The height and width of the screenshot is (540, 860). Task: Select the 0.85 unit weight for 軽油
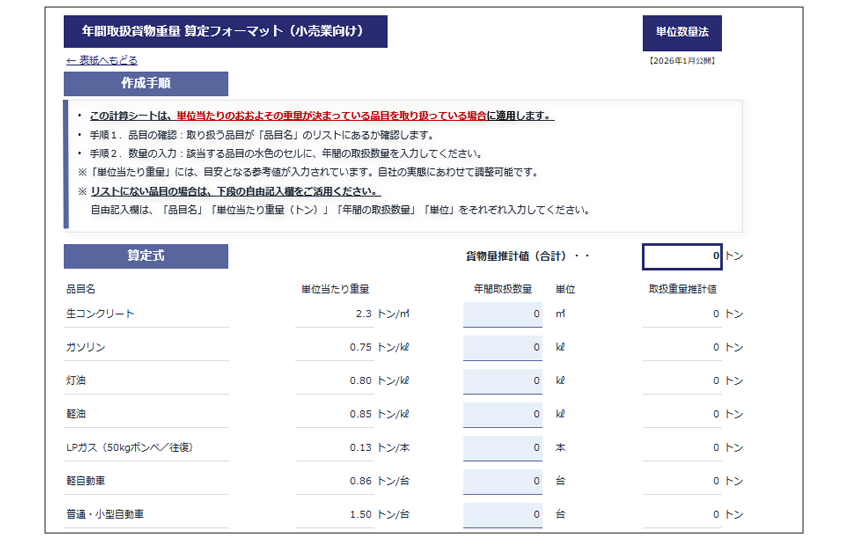pos(360,414)
